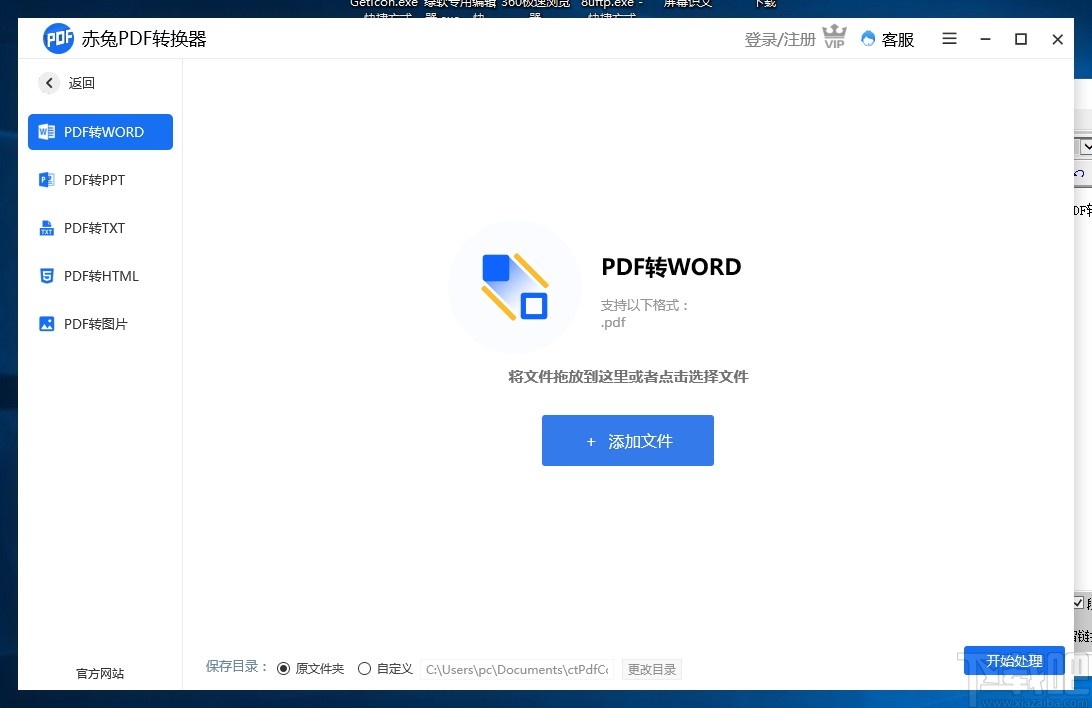
Task: Click the PDF转PPT tool icon
Action: pos(46,180)
